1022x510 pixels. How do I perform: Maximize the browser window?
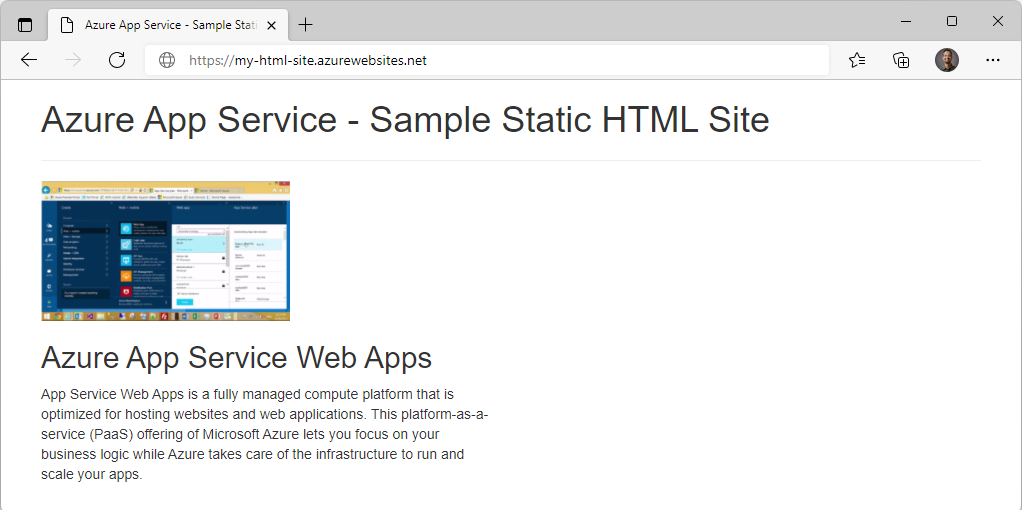(952, 21)
